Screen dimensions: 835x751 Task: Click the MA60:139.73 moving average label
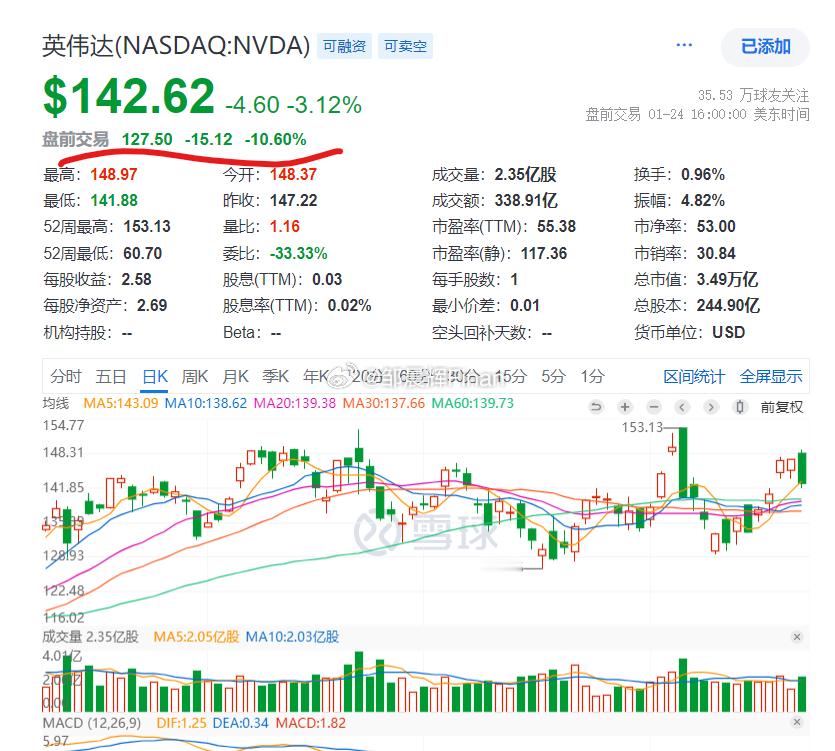472,403
